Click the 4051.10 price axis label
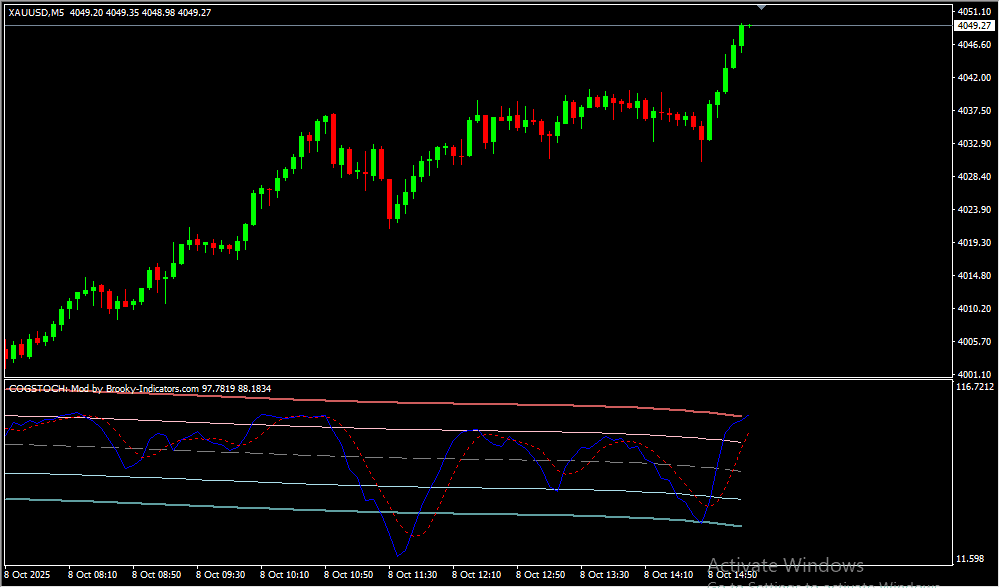Image resolution: width=1000 pixels, height=588 pixels. tap(973, 12)
